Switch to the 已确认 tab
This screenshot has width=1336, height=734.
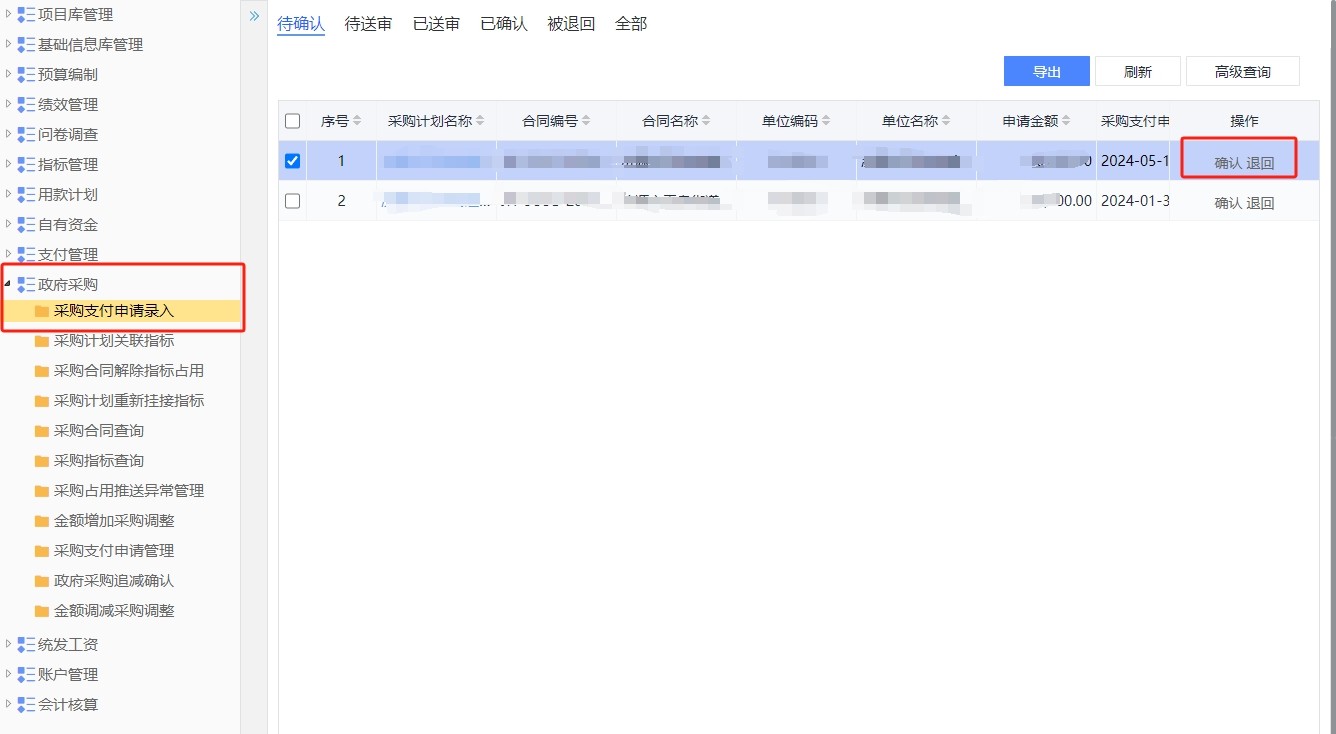(504, 24)
